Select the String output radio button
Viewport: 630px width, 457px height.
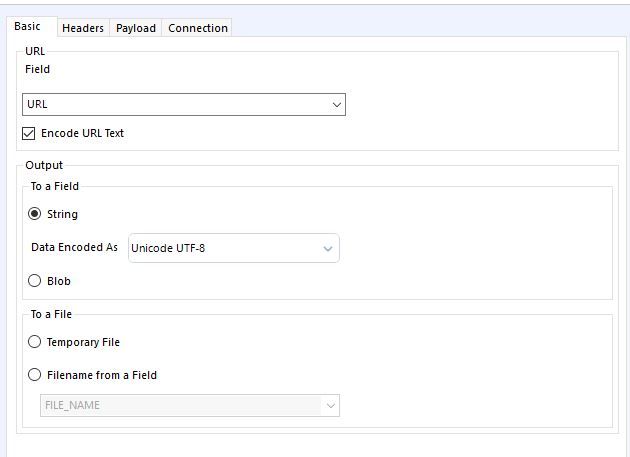point(35,214)
